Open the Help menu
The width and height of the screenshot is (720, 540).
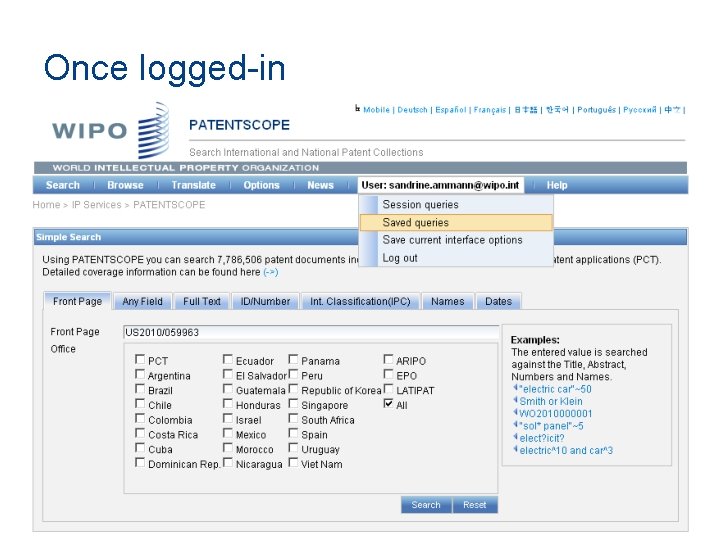557,185
